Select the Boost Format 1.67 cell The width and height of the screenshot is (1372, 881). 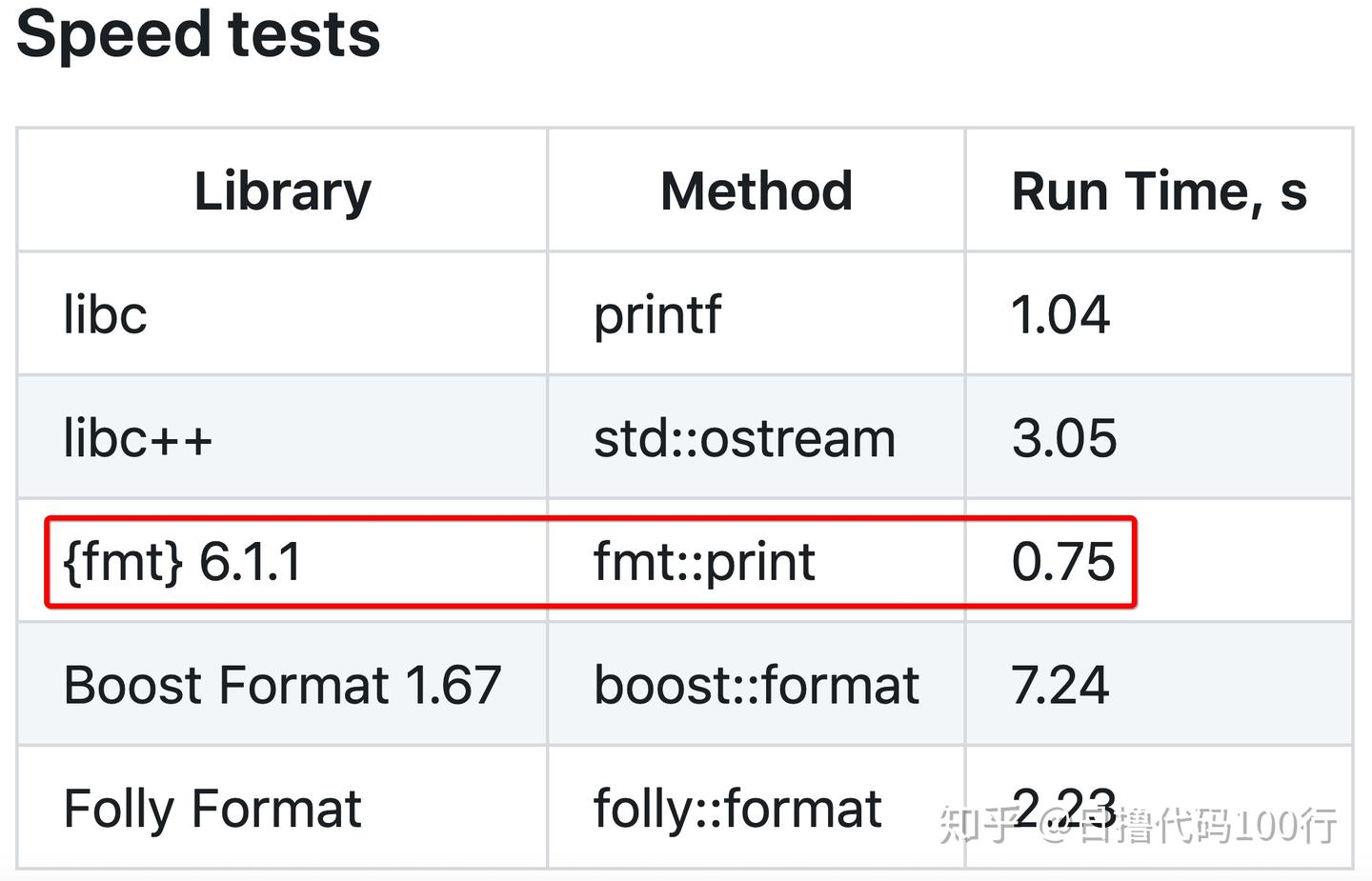[282, 685]
